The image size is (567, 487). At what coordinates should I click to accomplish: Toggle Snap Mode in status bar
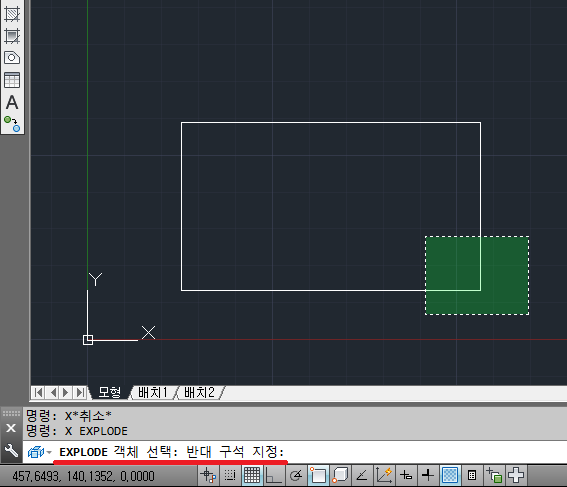230,475
